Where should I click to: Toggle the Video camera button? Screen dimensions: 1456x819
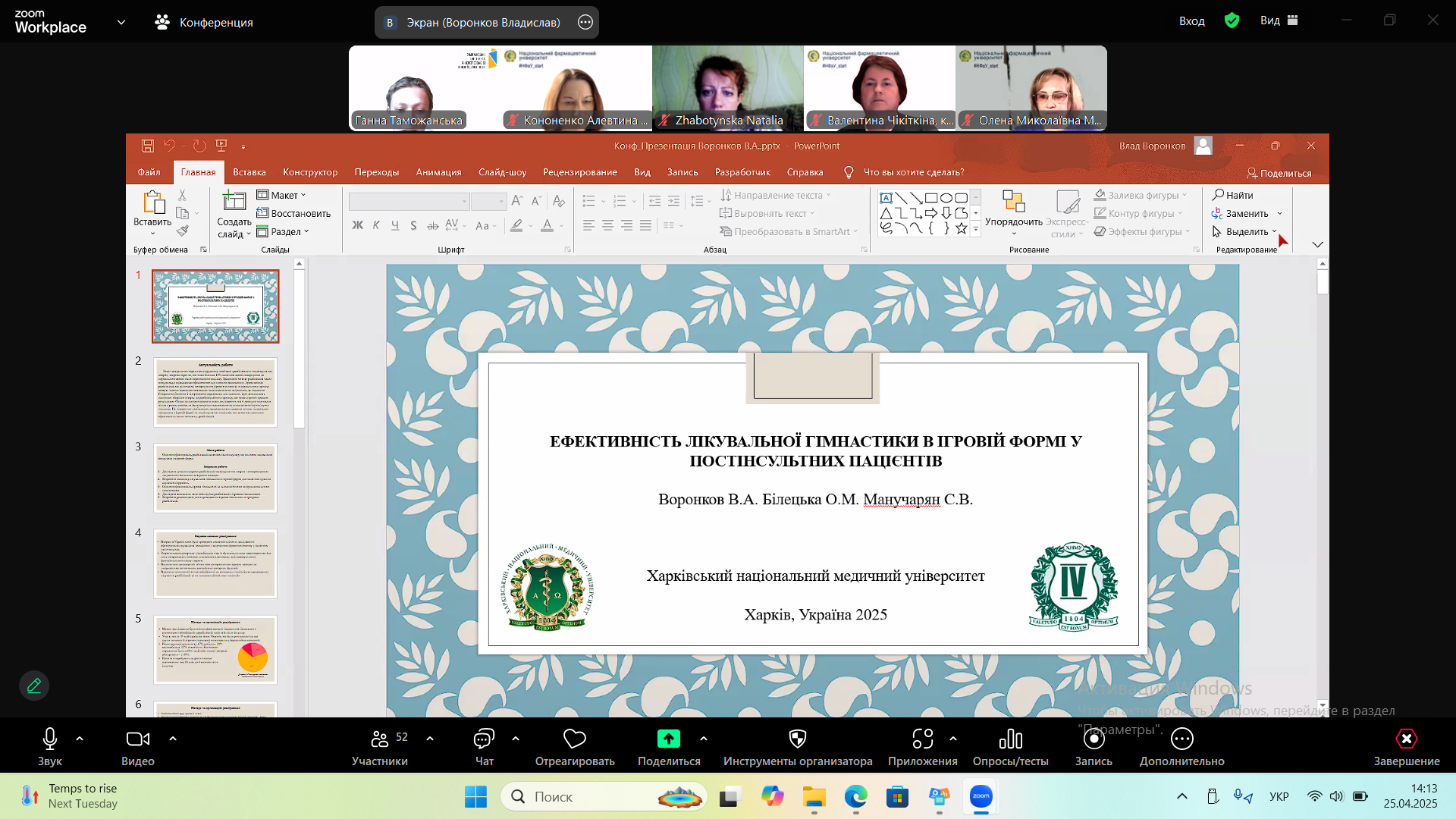pyautogui.click(x=138, y=739)
